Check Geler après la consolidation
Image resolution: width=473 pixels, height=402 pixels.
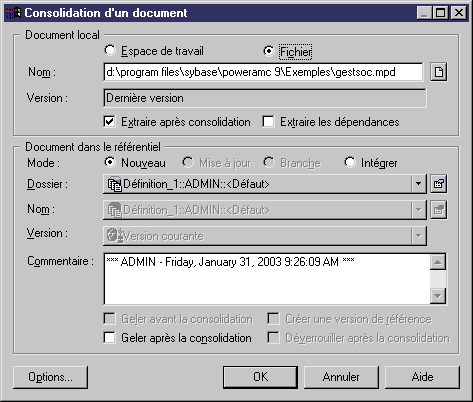click(x=109, y=338)
